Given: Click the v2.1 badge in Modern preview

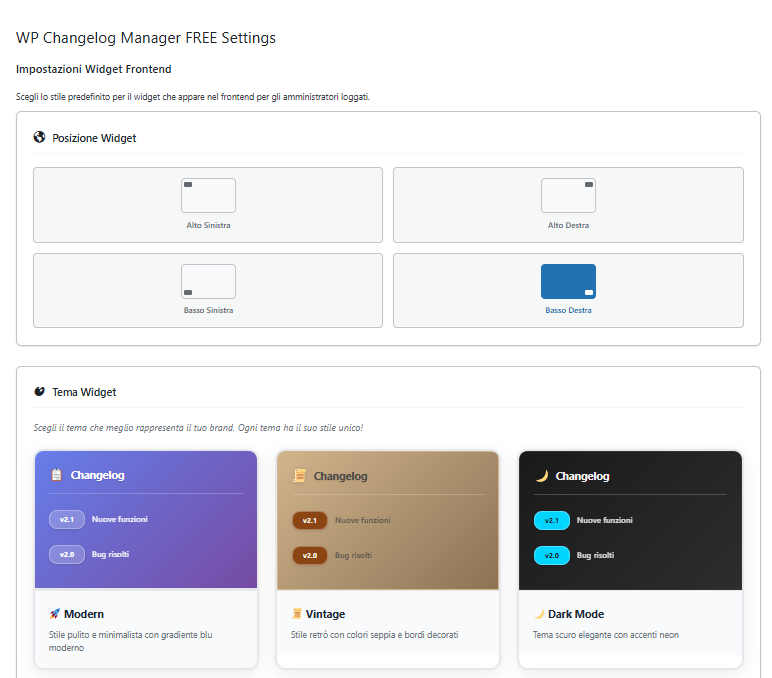Looking at the screenshot, I should click(x=67, y=519).
